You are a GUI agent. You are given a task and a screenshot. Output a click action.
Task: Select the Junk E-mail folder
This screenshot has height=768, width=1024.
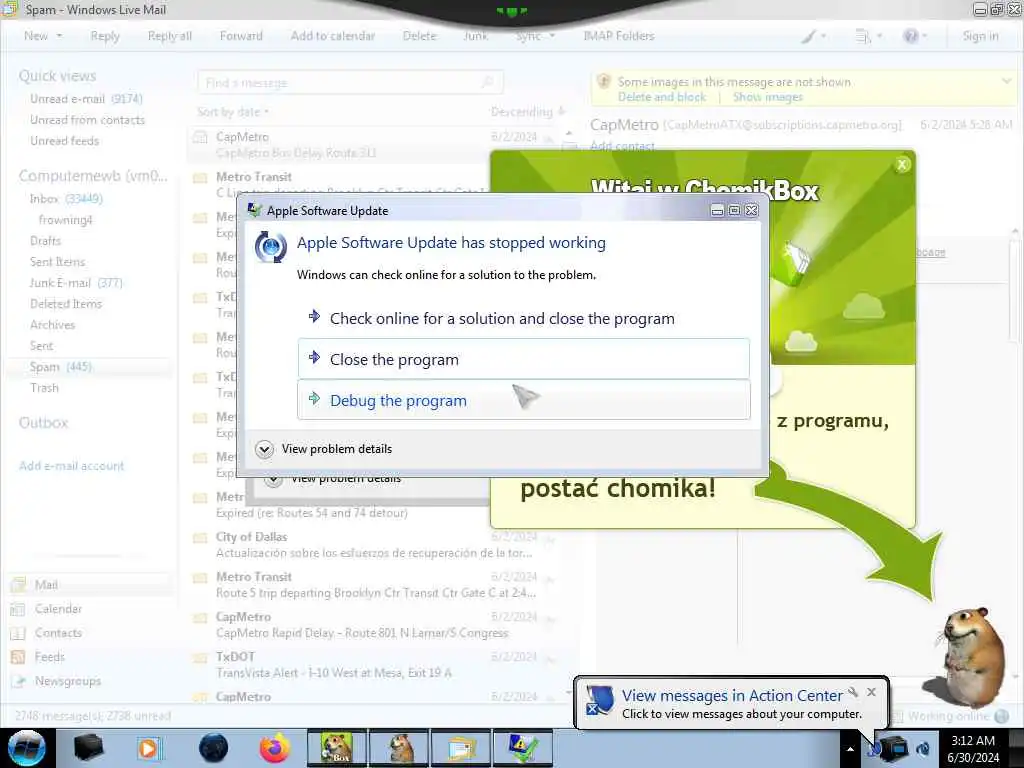click(76, 283)
